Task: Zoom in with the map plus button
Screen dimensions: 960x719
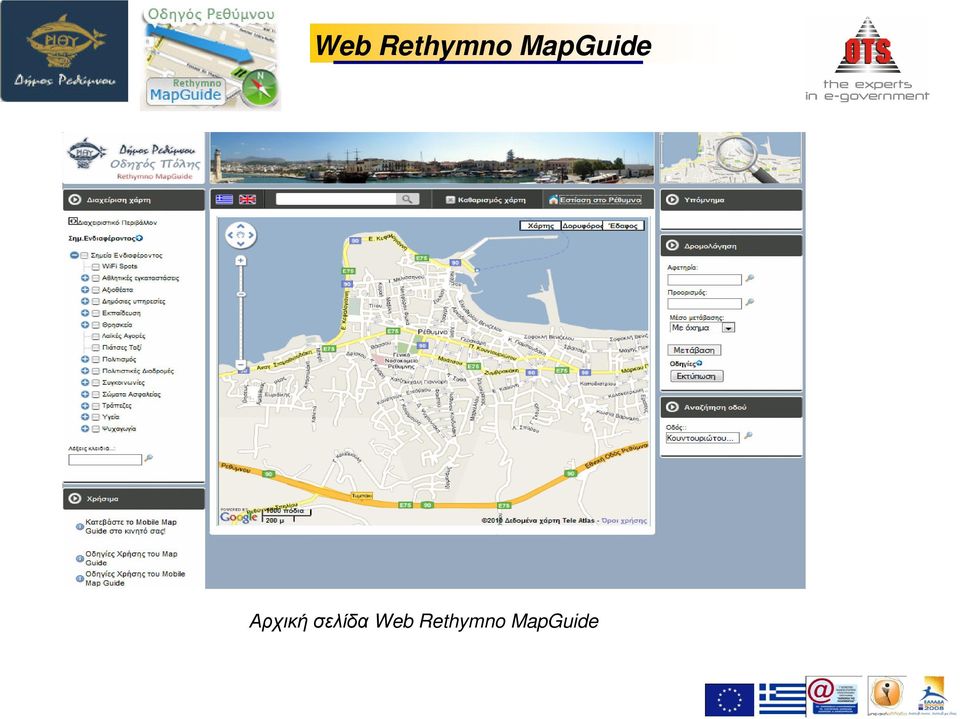Action: [x=241, y=261]
